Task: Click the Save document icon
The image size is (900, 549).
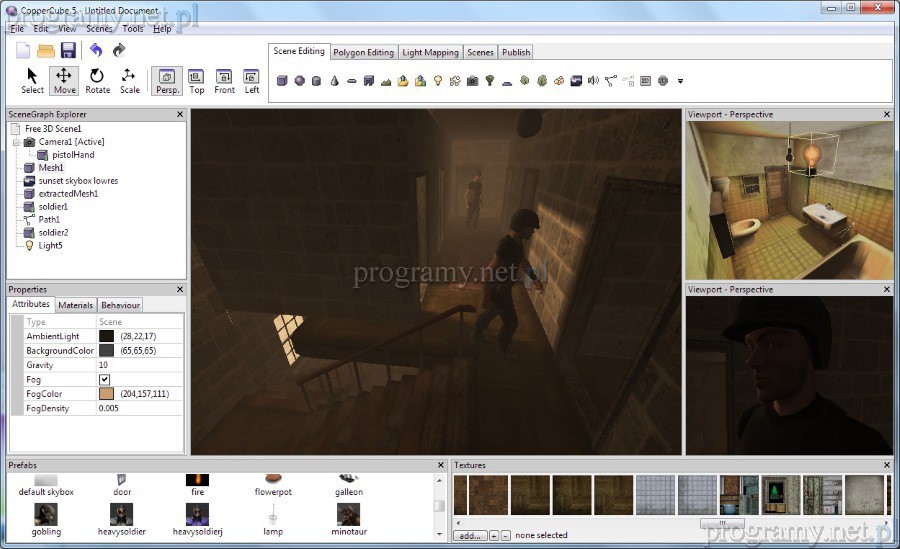Action: click(68, 50)
